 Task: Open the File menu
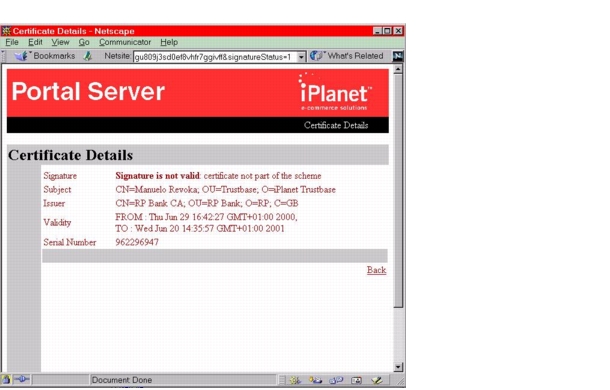point(12,42)
